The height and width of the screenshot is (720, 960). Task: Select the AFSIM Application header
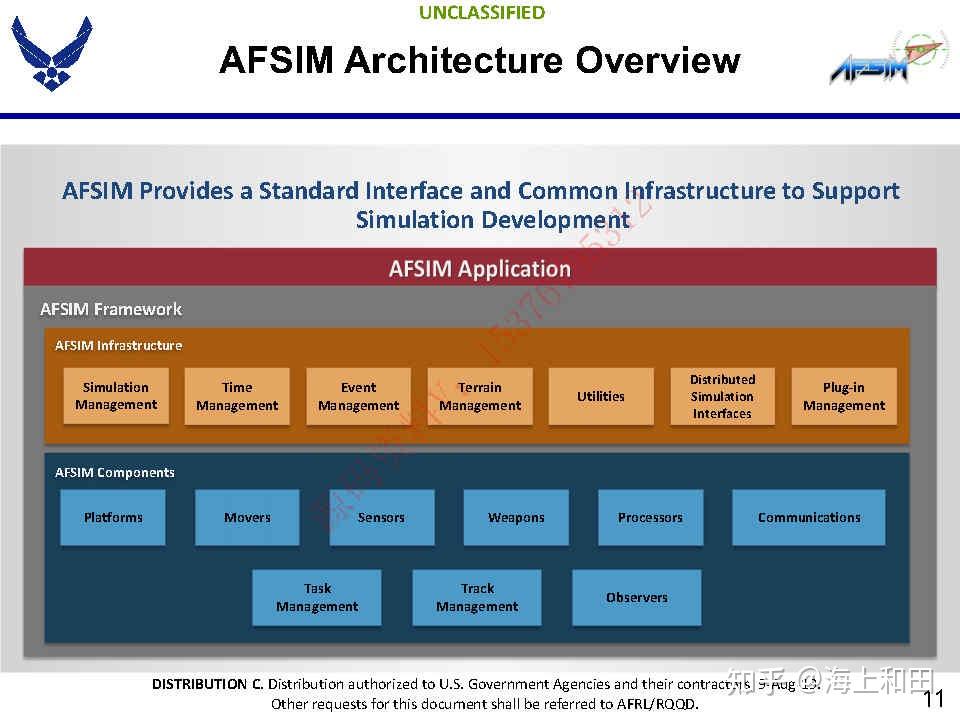tap(480, 268)
